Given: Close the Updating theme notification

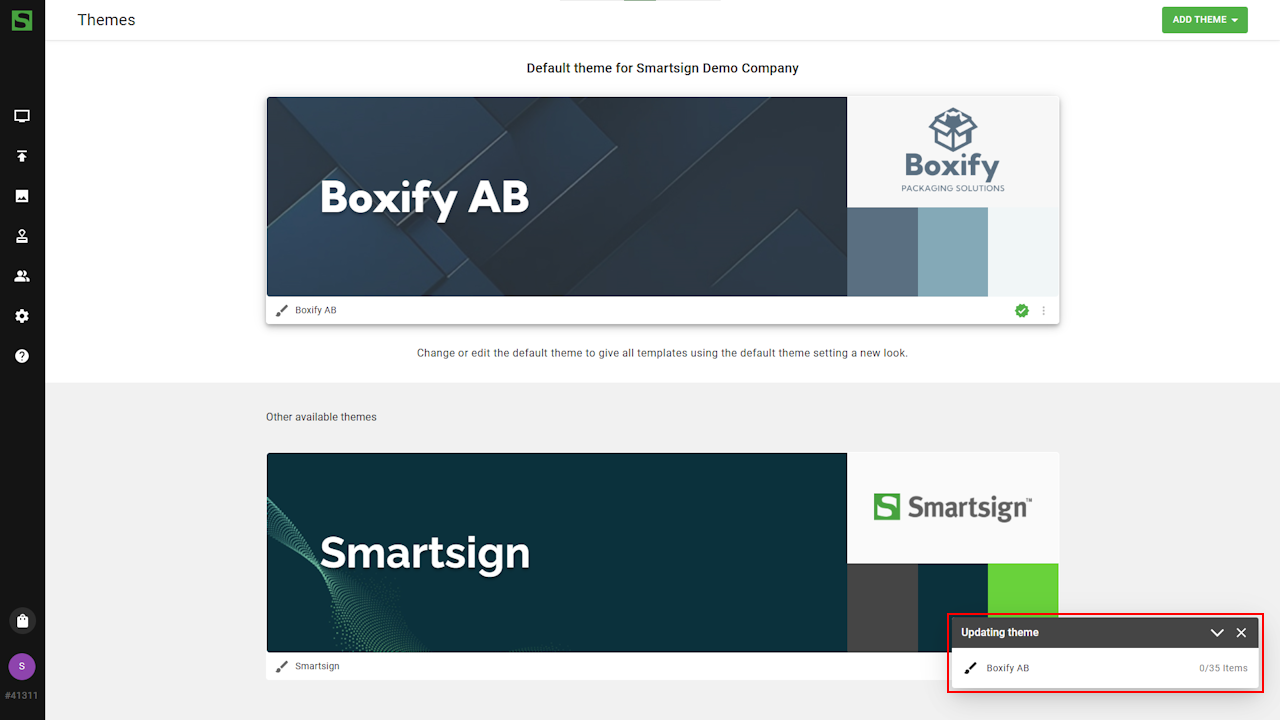Looking at the screenshot, I should coord(1241,632).
